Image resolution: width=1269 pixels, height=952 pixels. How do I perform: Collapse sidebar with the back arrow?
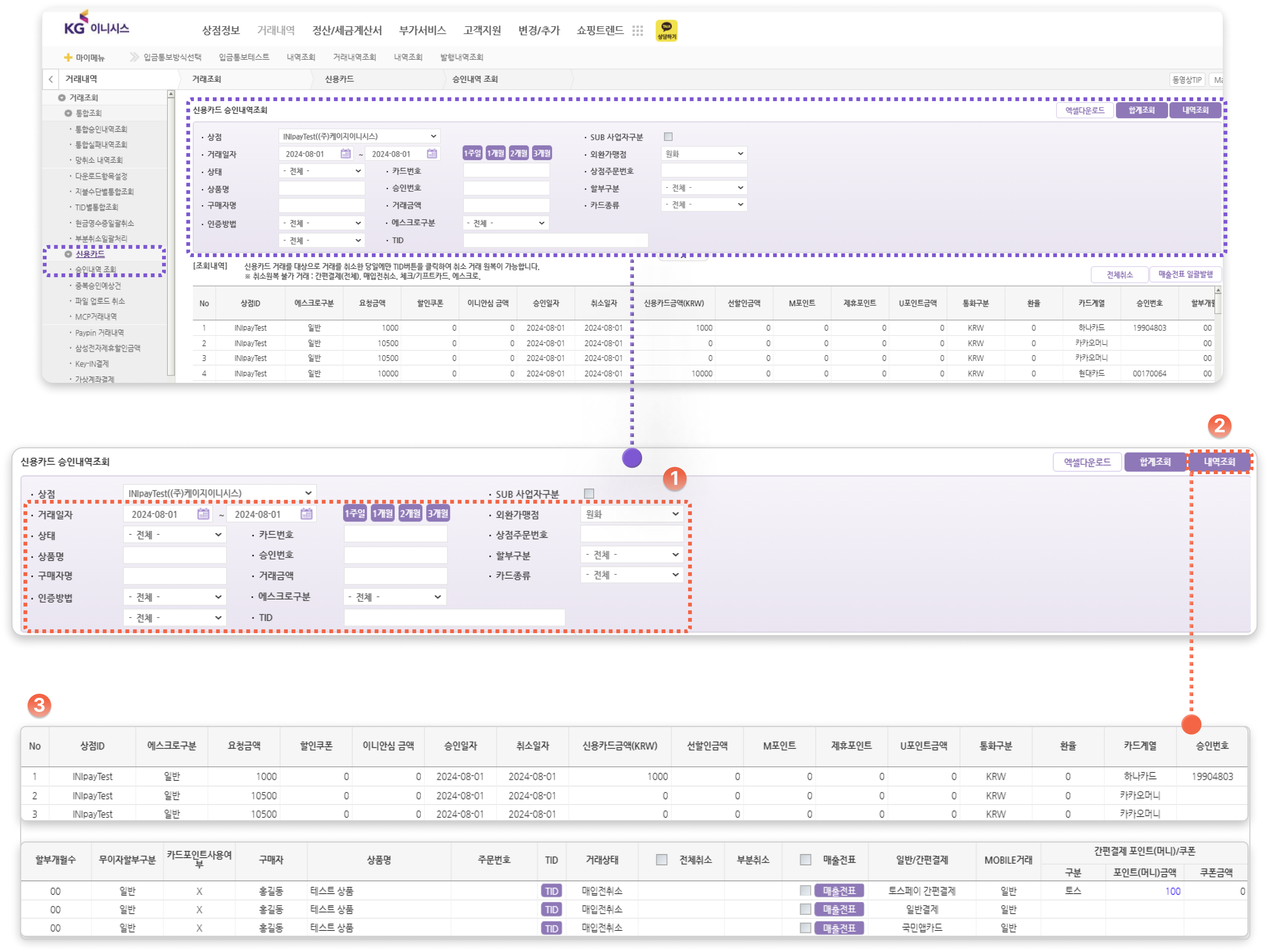point(51,79)
